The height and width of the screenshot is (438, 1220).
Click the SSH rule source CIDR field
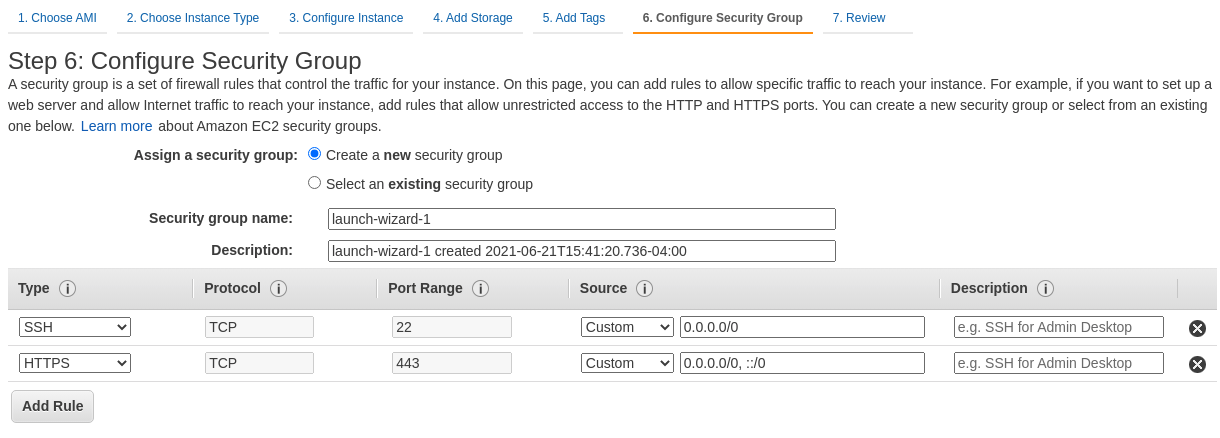click(x=802, y=327)
